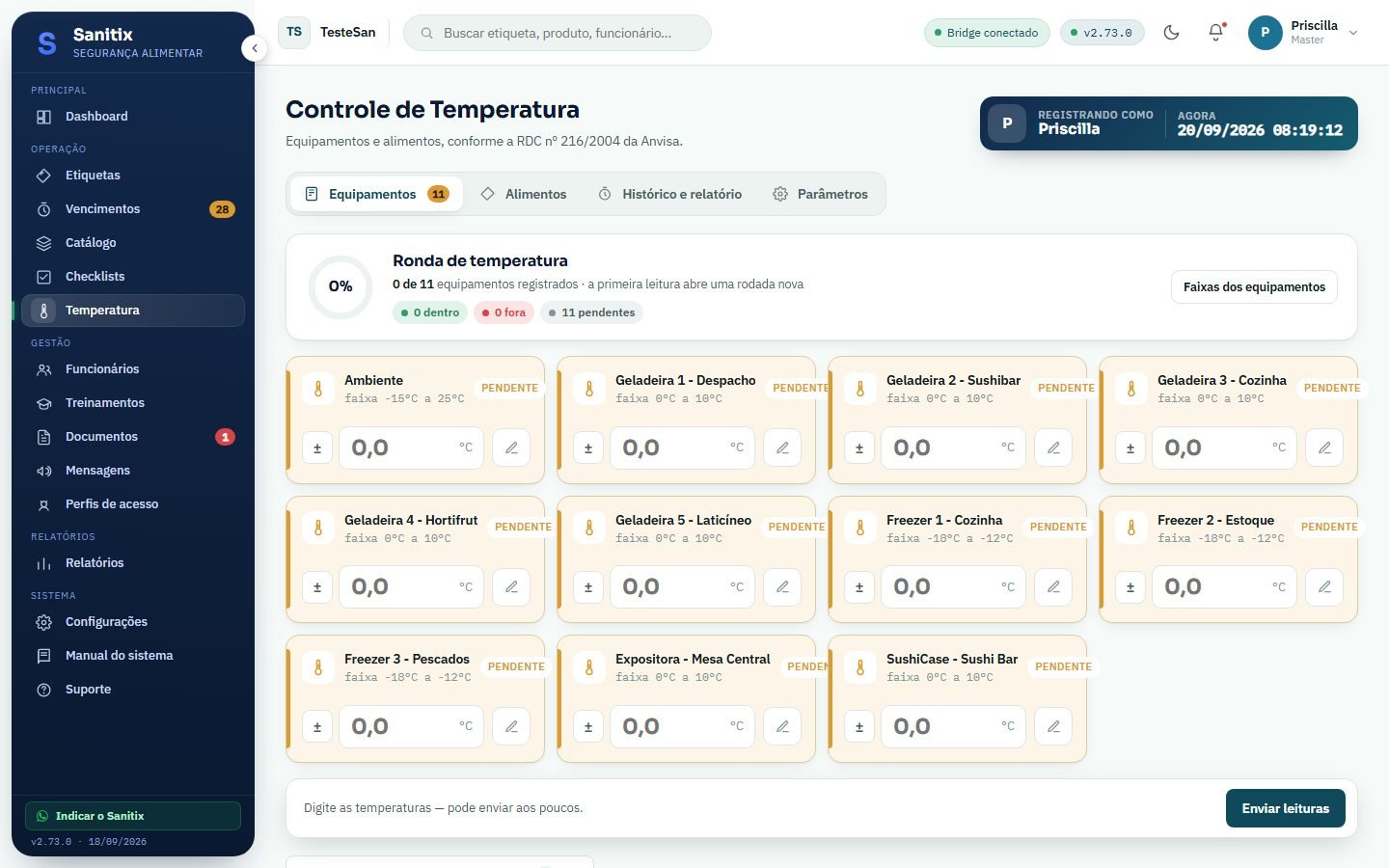Open Etiquetas in sidebar
1389x868 pixels.
133,176
